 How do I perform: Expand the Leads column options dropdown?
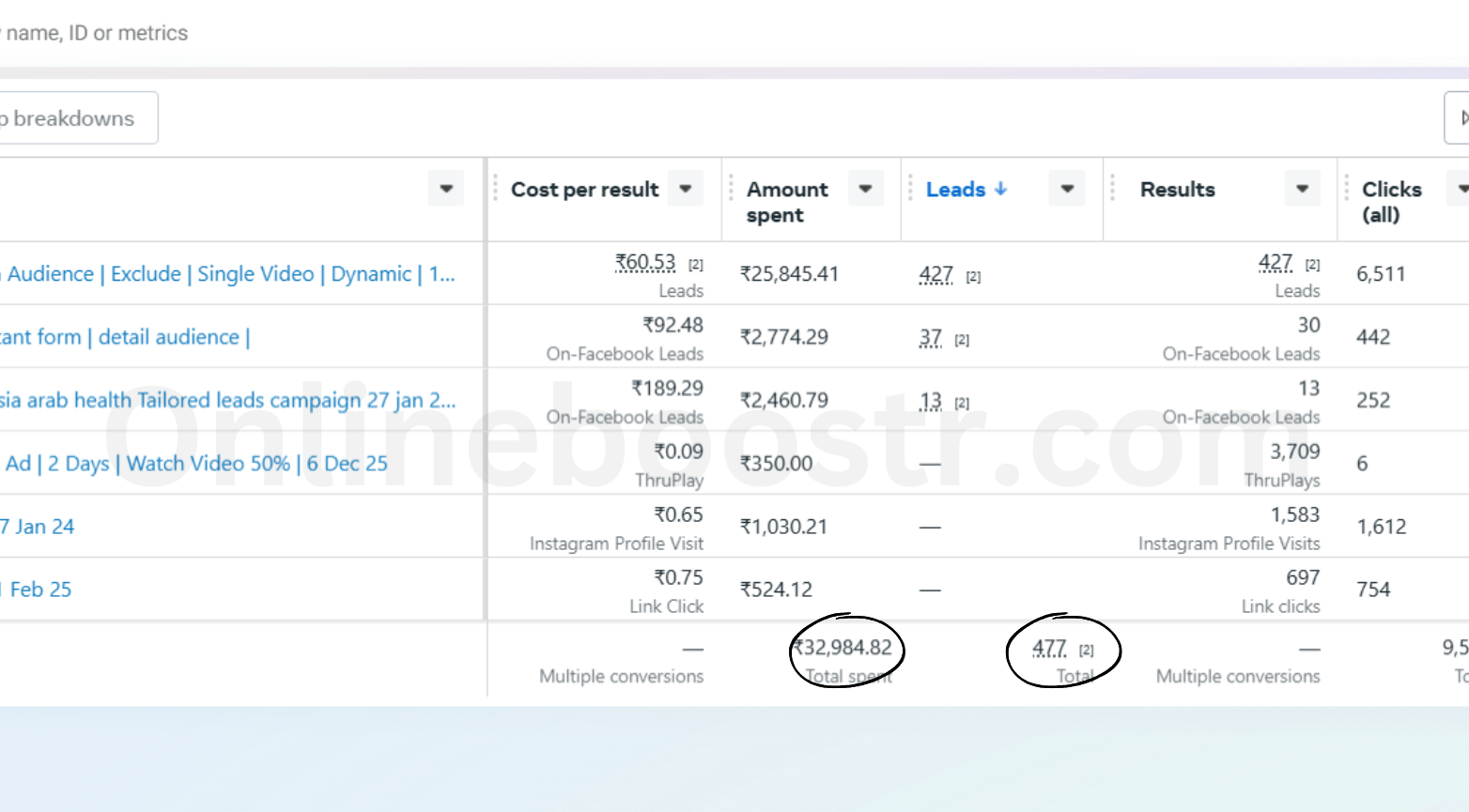1067,189
